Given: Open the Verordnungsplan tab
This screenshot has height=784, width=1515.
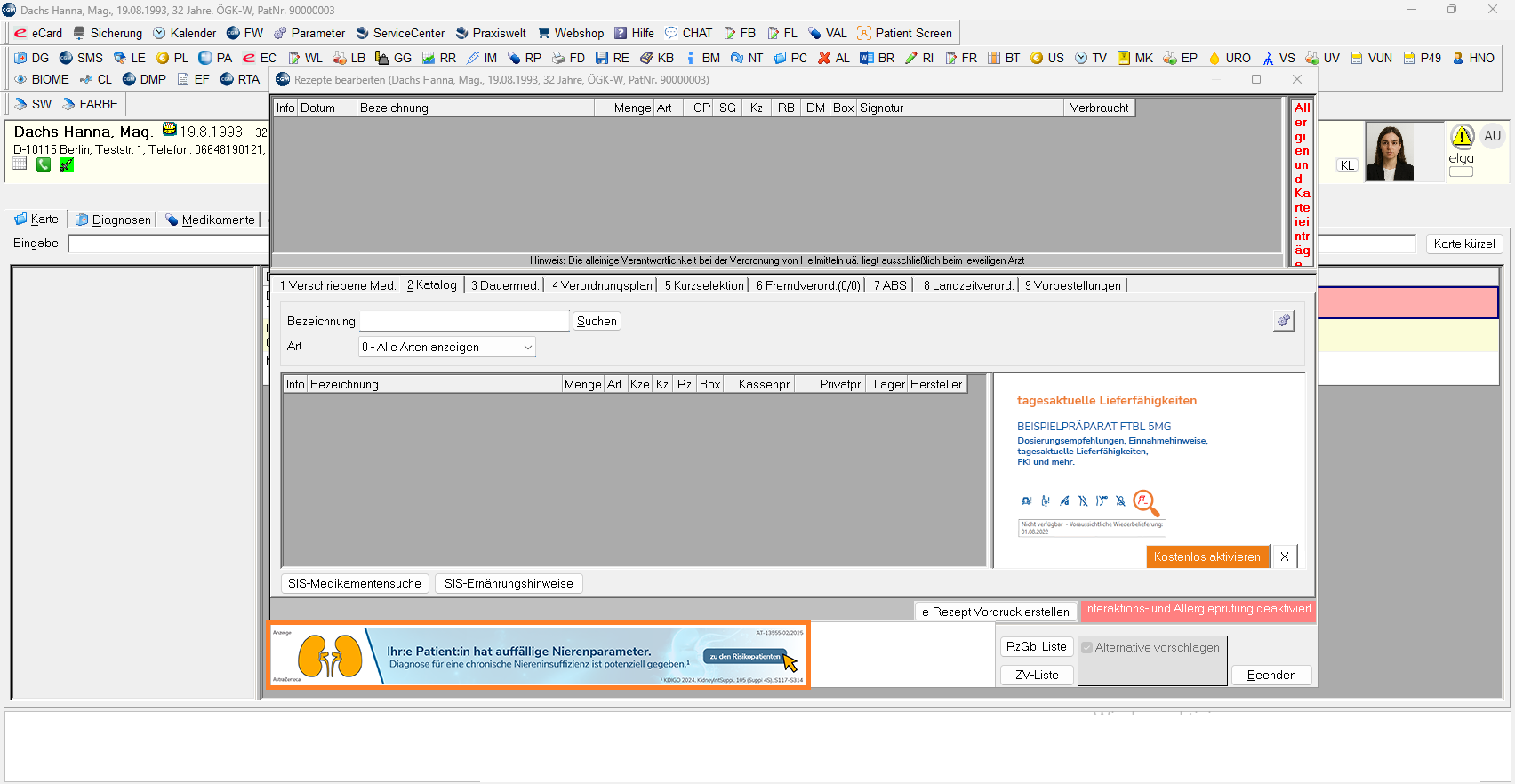Looking at the screenshot, I should 602,285.
